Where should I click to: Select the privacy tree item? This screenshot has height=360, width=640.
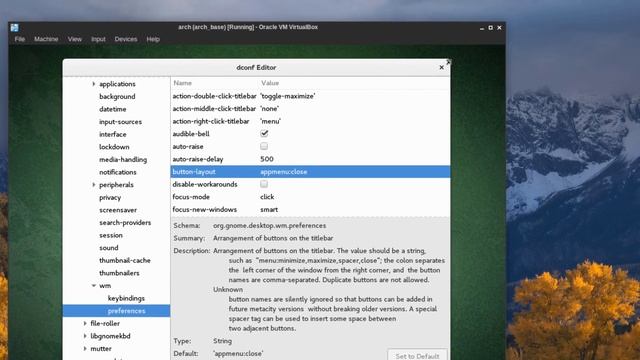point(110,198)
